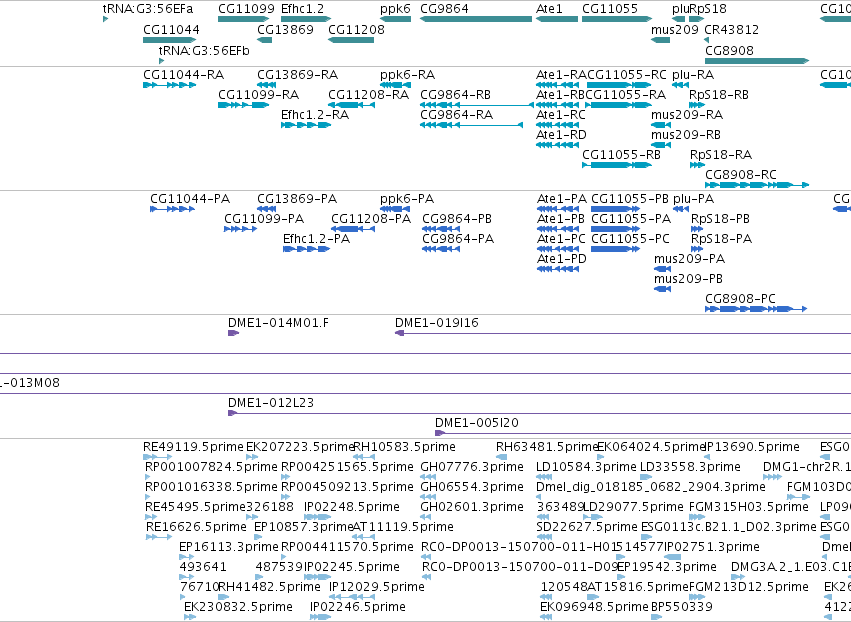Select the DME1-012L23 clone label
Viewport: 851px width, 622px height.
point(271,403)
